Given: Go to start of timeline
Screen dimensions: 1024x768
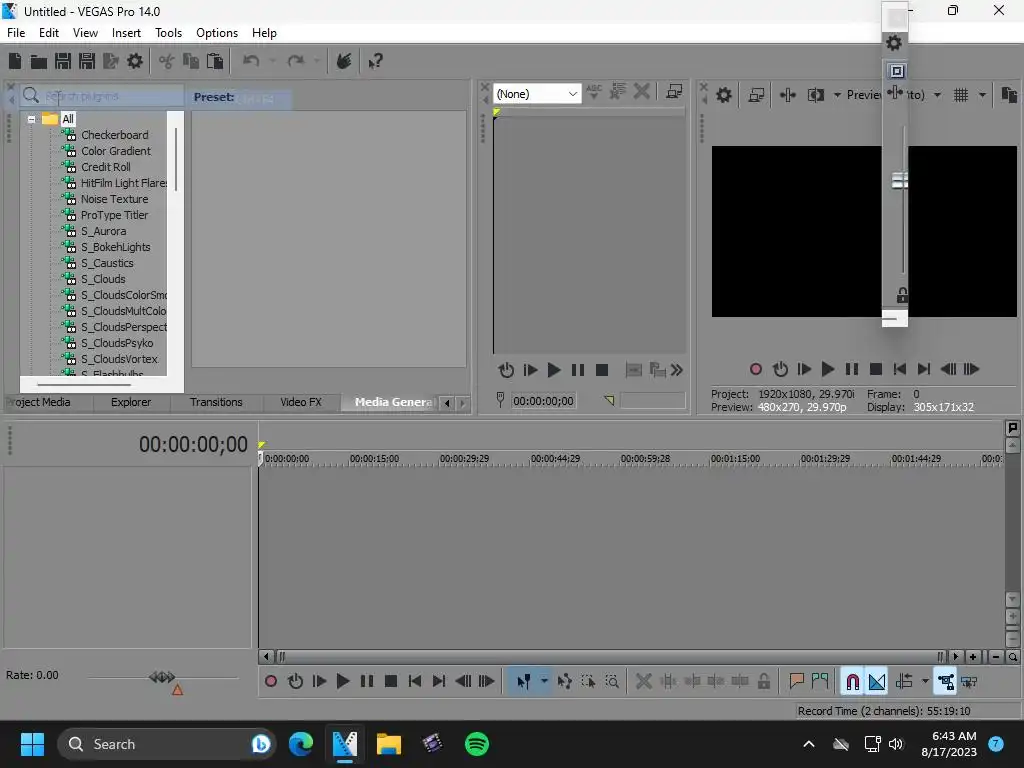Looking at the screenshot, I should click(415, 682).
